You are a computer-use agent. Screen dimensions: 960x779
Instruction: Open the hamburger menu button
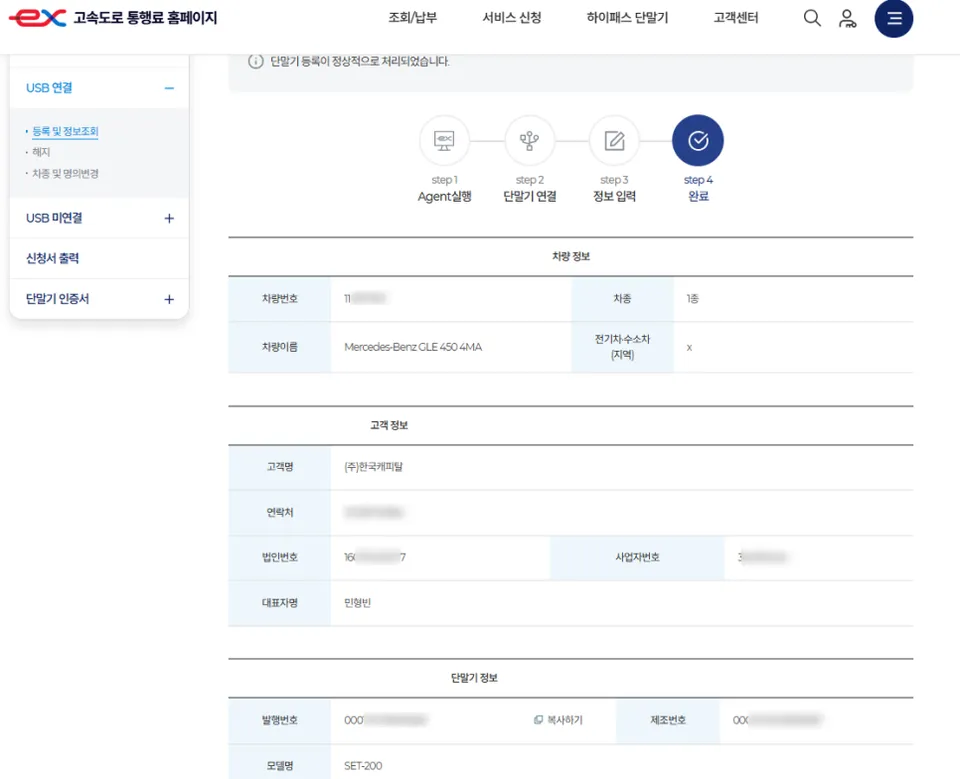pos(893,18)
